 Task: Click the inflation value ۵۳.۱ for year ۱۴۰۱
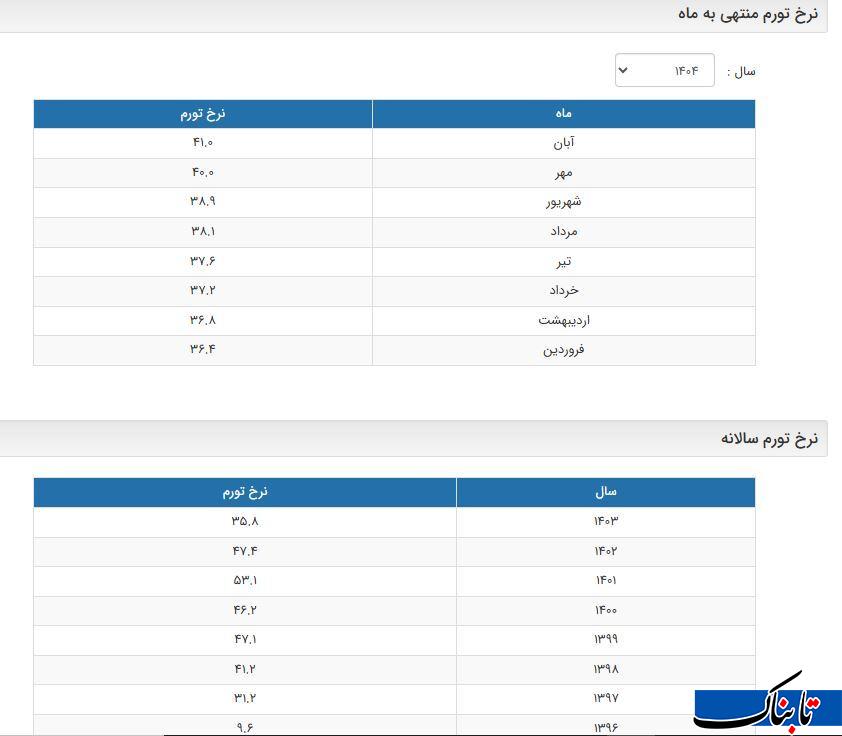(x=245, y=581)
